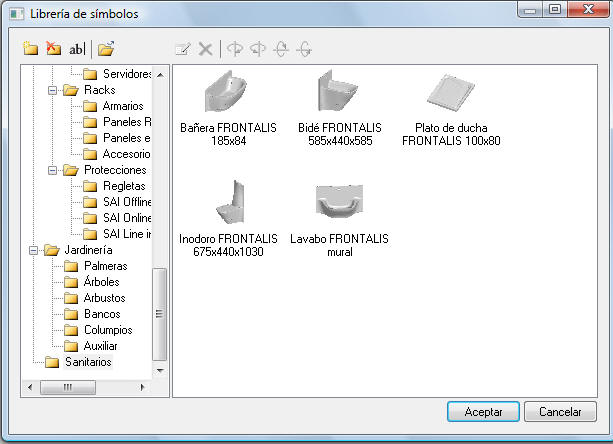Image resolution: width=613 pixels, height=444 pixels.
Task: Maximize the Librería de símbolos window
Action: point(555,9)
